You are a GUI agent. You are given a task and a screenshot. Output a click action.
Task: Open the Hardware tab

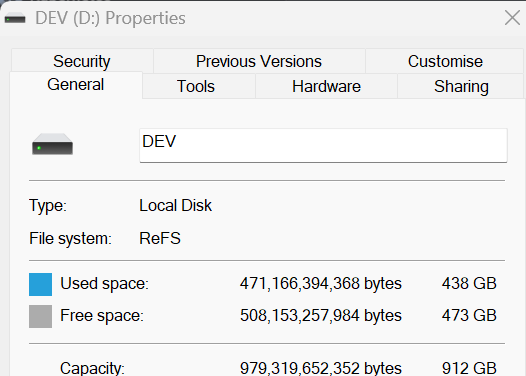tap(326, 86)
